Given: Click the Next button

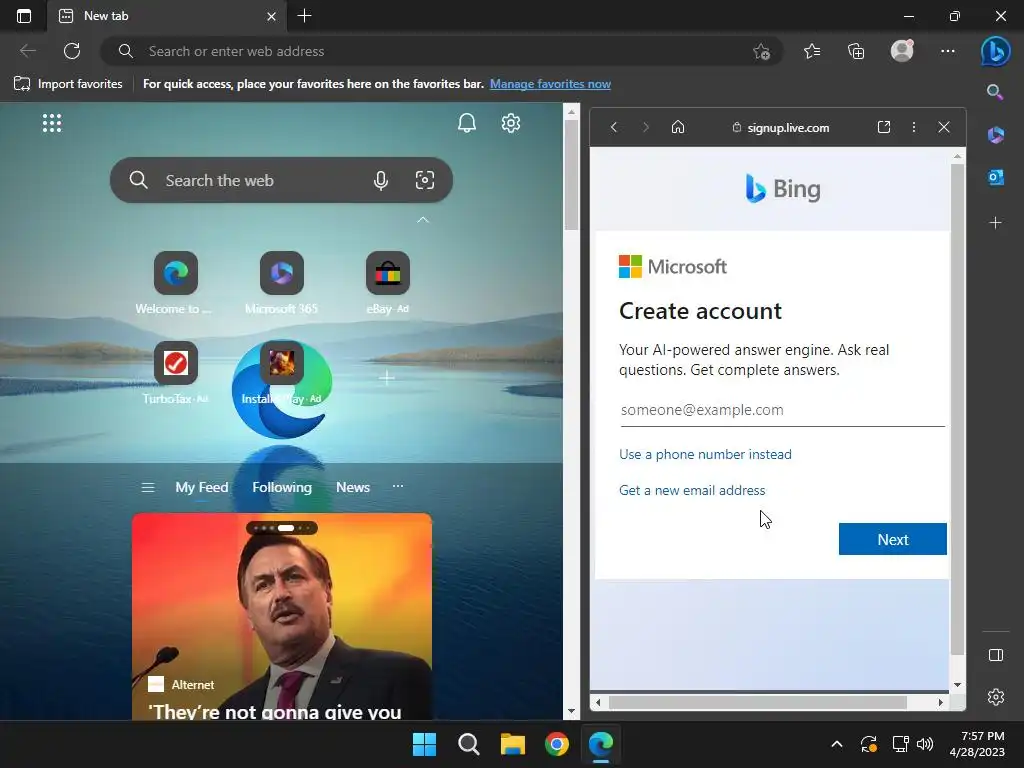Looking at the screenshot, I should click(x=892, y=539).
